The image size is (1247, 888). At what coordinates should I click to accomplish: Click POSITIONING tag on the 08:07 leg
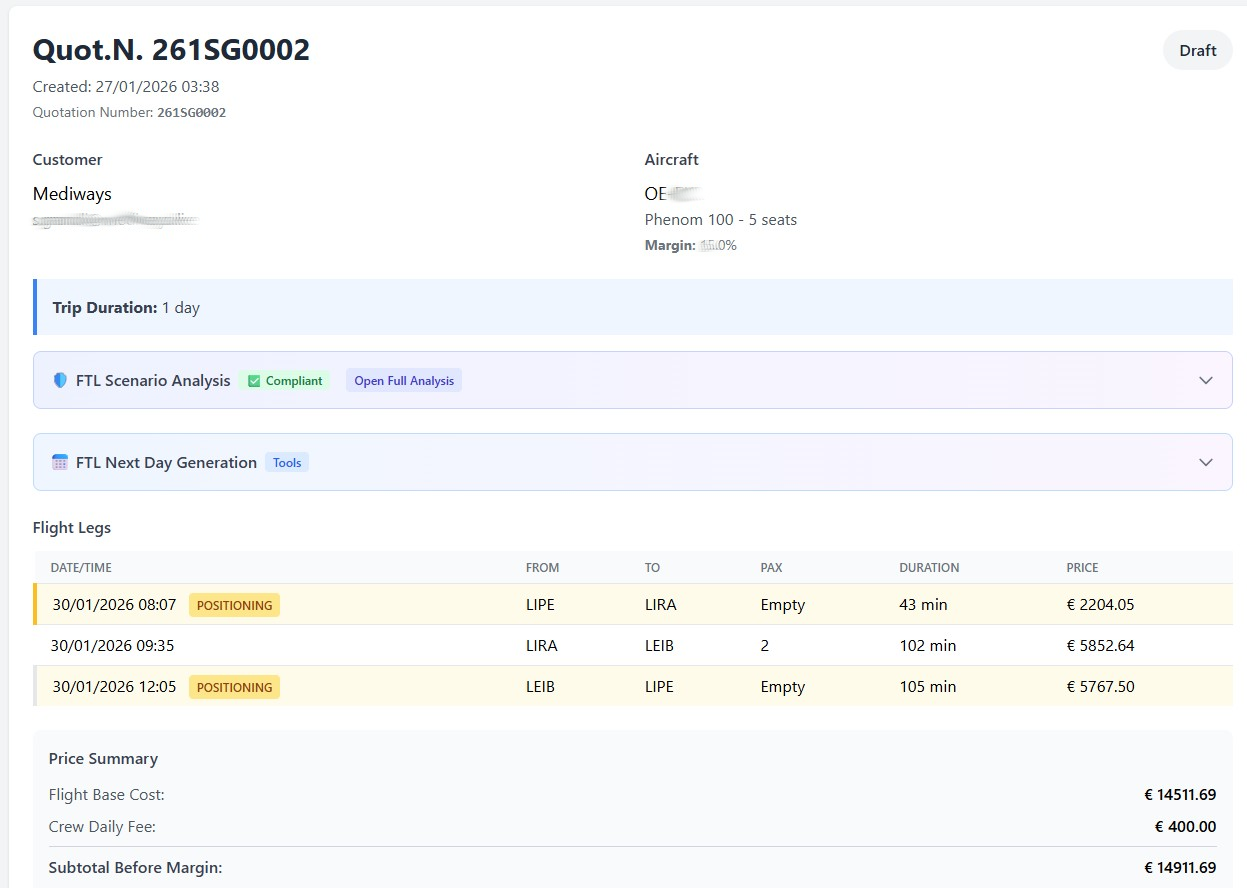pyautogui.click(x=234, y=605)
